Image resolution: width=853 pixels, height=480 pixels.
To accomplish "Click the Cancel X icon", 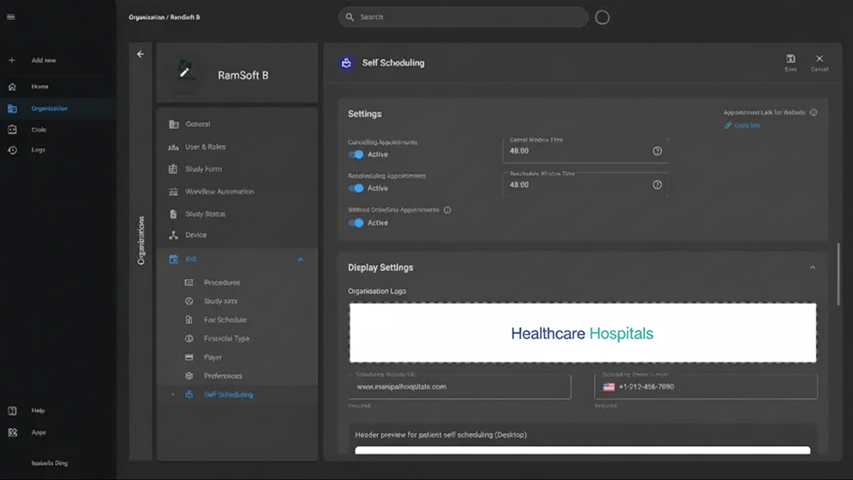I will [819, 60].
